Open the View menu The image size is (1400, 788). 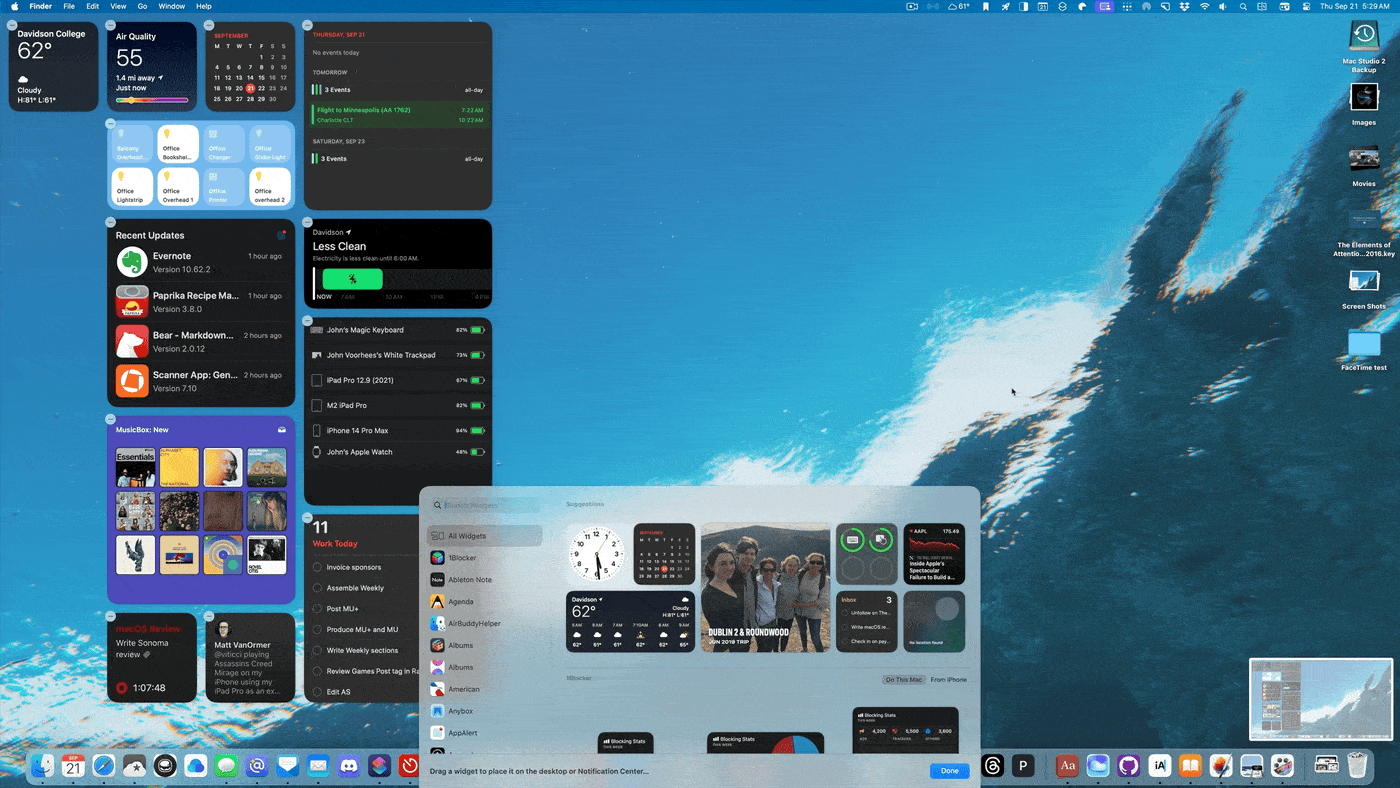(118, 6)
